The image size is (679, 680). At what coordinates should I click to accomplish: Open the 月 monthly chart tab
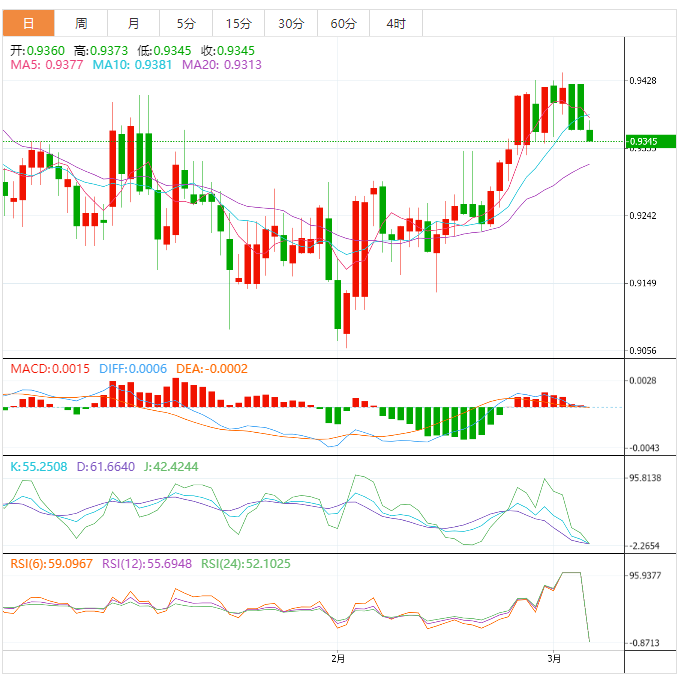(134, 23)
